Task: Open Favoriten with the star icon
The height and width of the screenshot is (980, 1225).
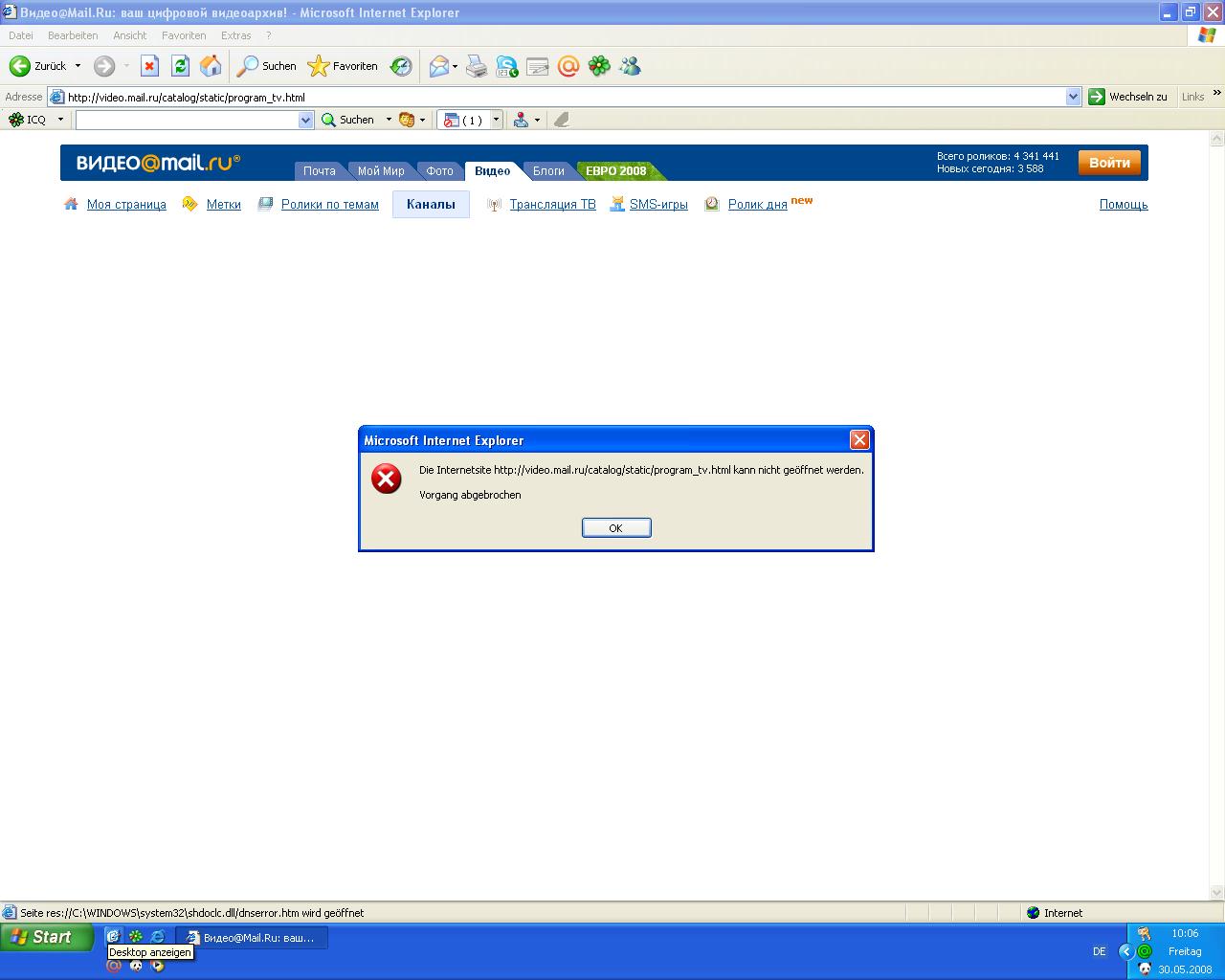Action: [342, 66]
